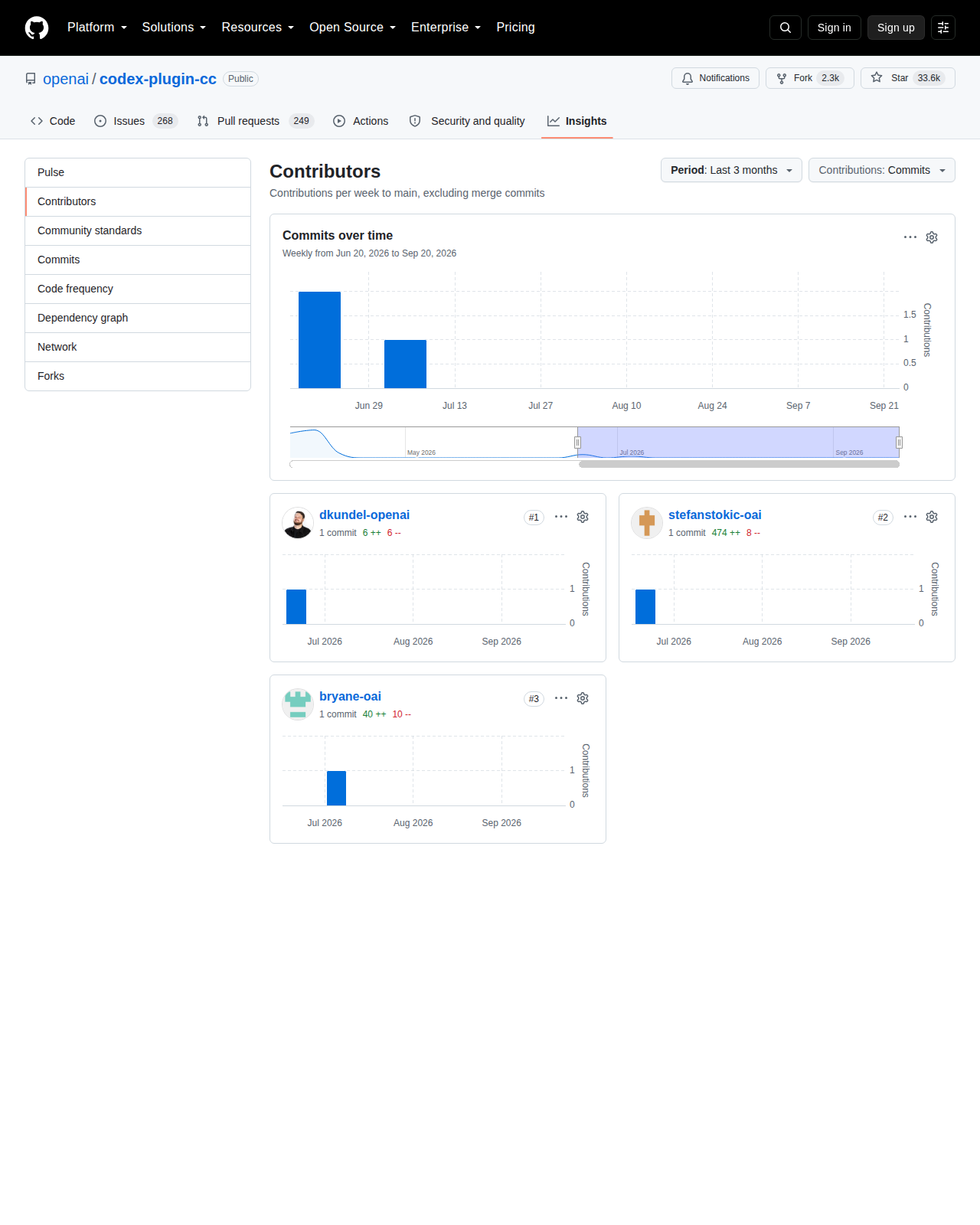Open three-dot menu on stefanstokic-oai card
The width and height of the screenshot is (980, 1225).
pos(910,517)
